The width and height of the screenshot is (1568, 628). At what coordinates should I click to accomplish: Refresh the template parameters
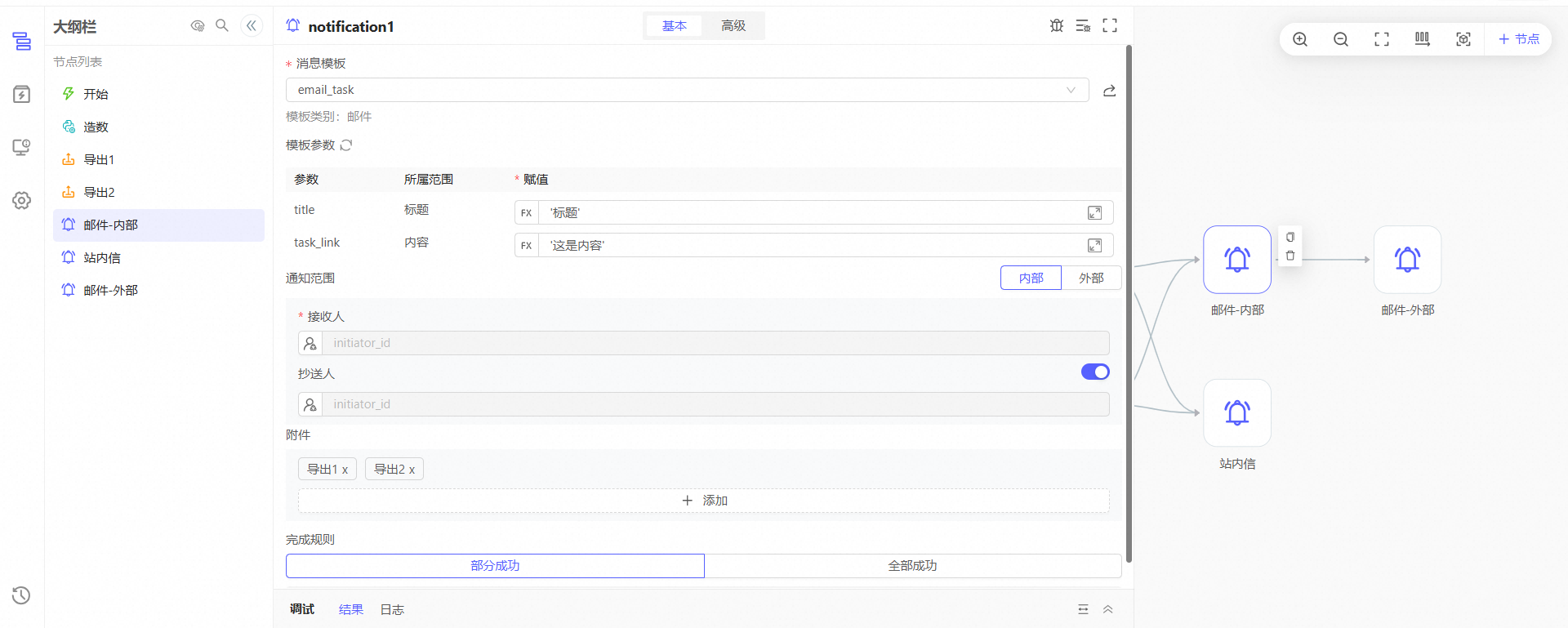(346, 145)
